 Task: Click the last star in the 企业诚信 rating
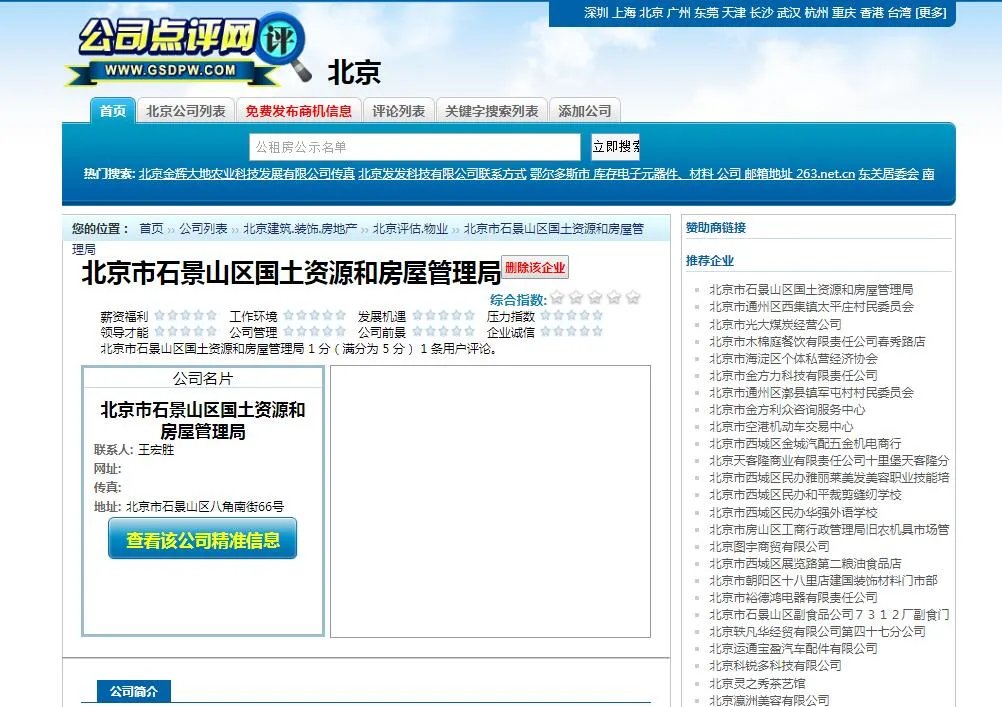point(596,331)
